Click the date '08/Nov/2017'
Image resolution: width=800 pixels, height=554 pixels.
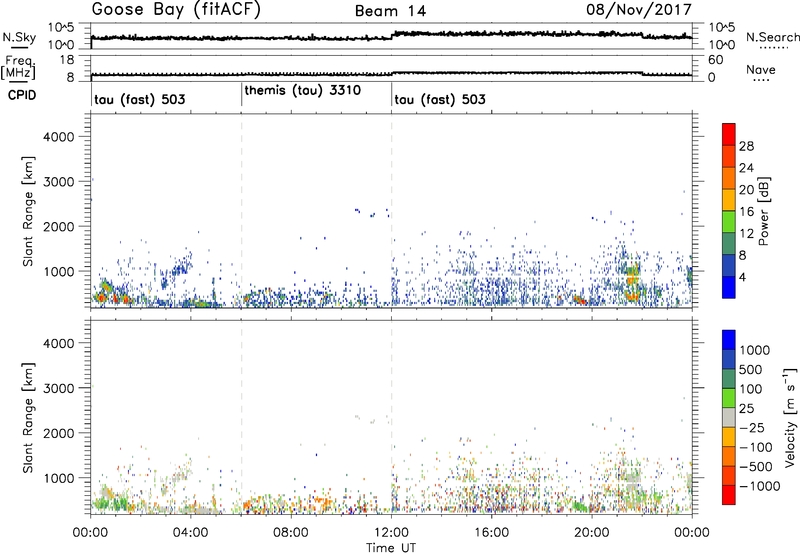tap(639, 9)
